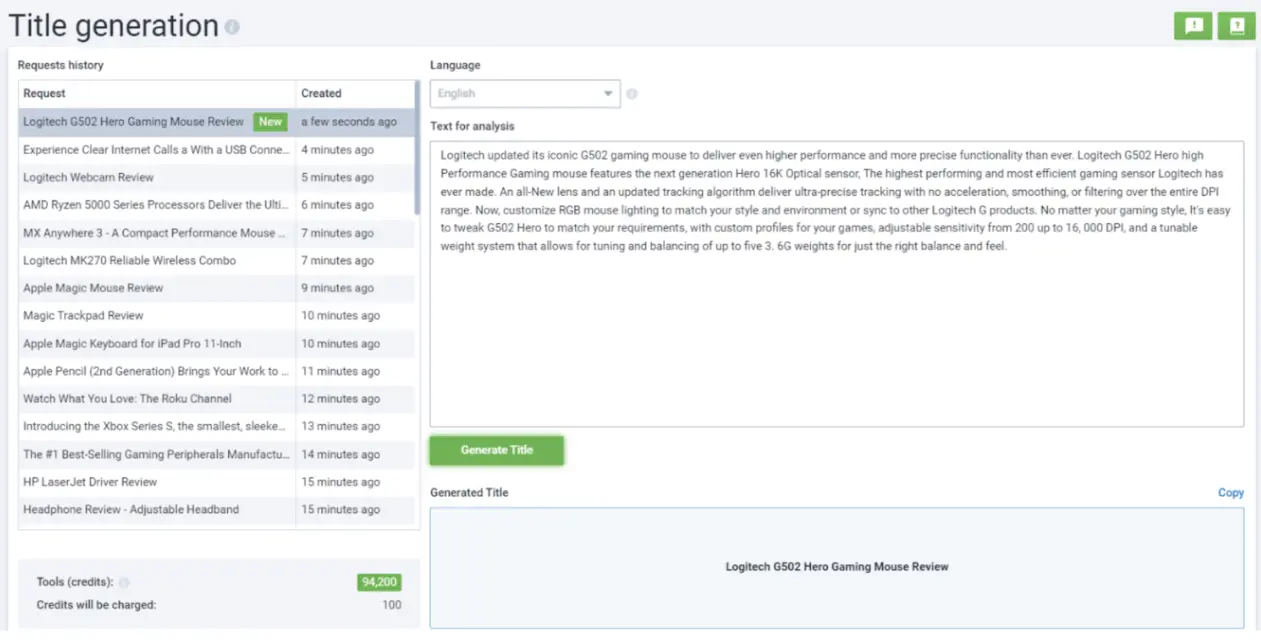Click the info icon next to Tools (credits)
1261x640 pixels.
point(124,583)
